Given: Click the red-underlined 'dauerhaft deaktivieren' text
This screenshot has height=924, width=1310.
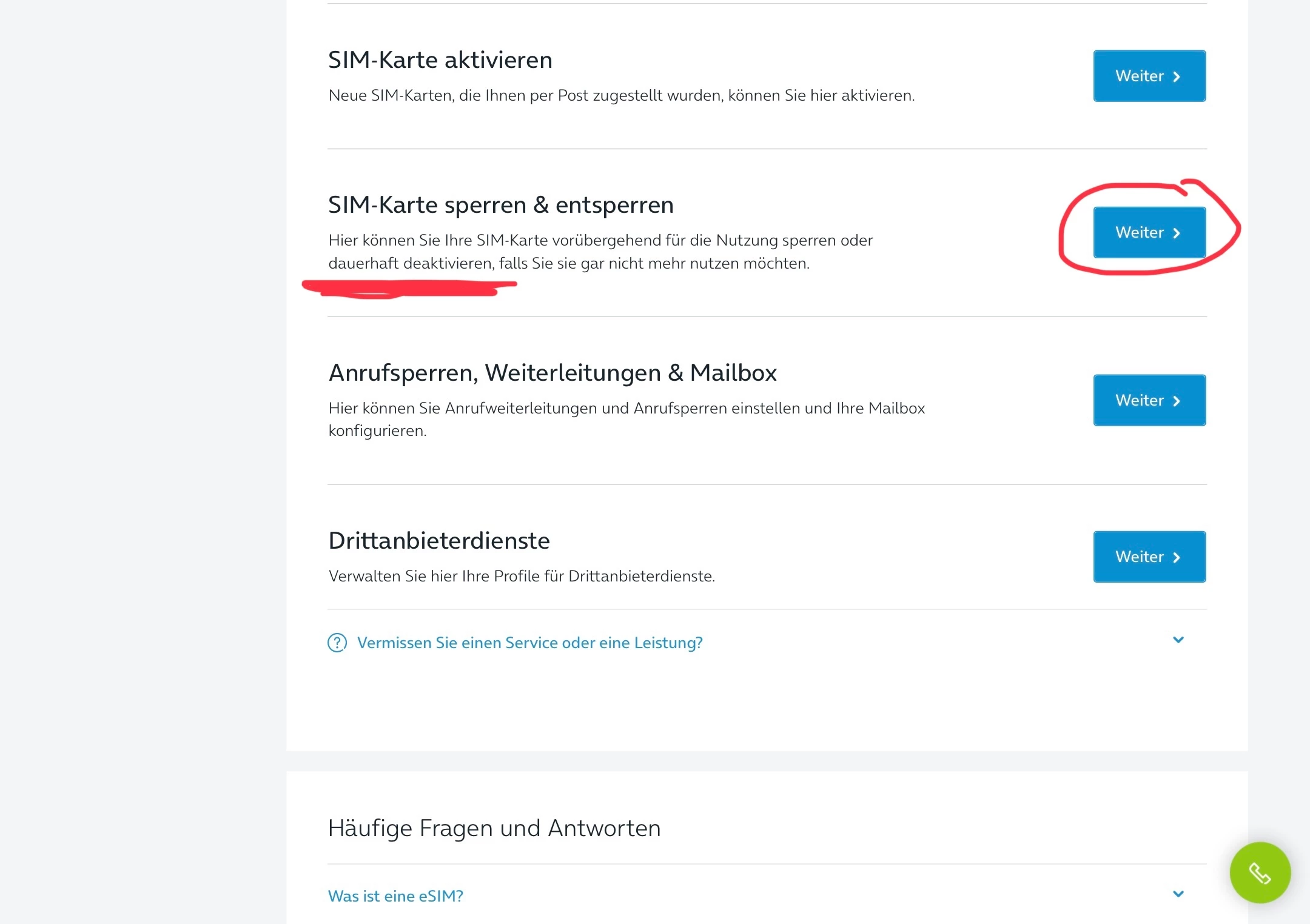Looking at the screenshot, I should (411, 264).
